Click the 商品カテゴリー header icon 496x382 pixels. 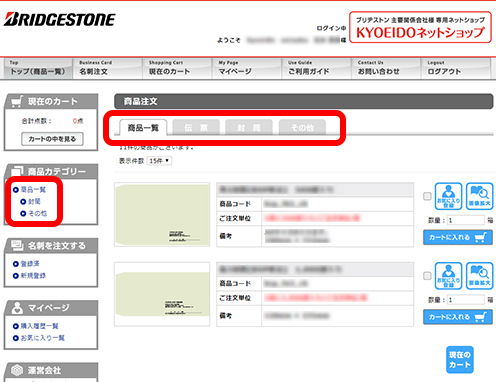17,171
